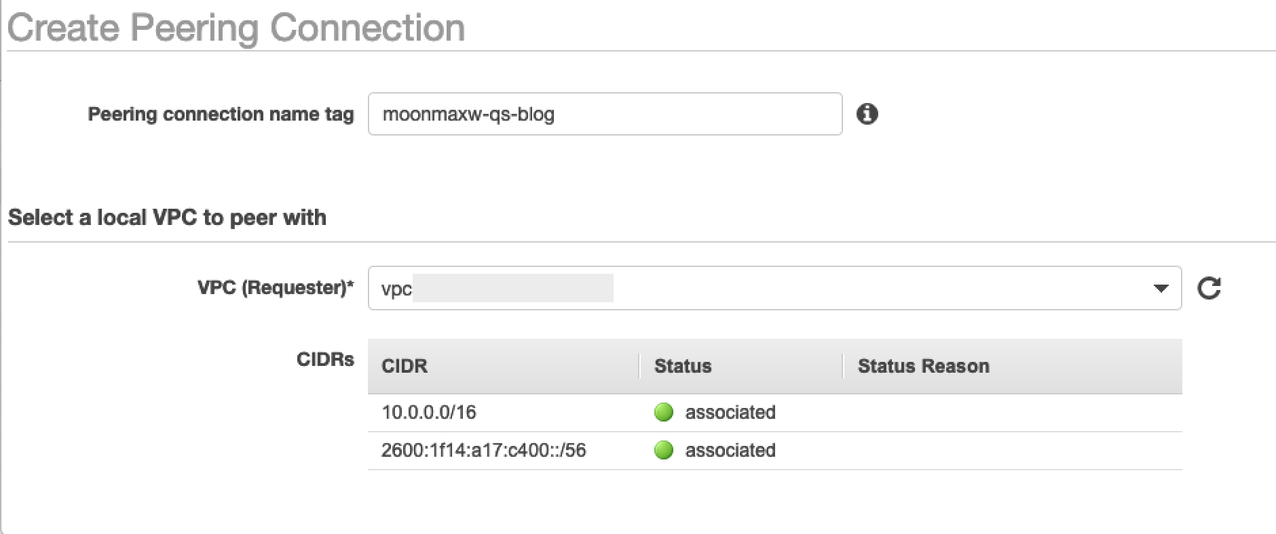Focus the Peering connection name tag input
The height and width of the screenshot is (534, 1276).
[604, 114]
